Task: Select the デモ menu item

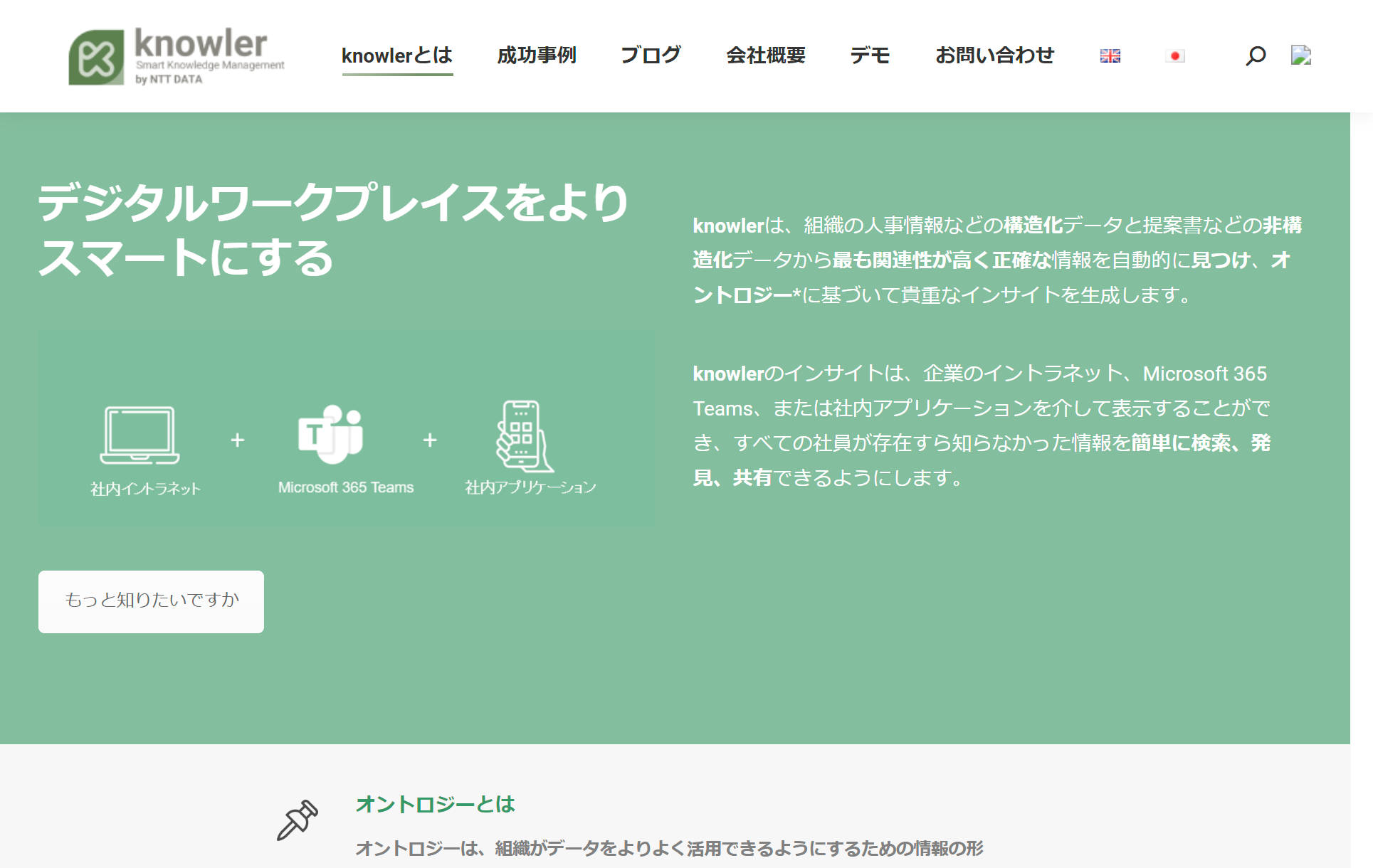Action: coord(870,55)
